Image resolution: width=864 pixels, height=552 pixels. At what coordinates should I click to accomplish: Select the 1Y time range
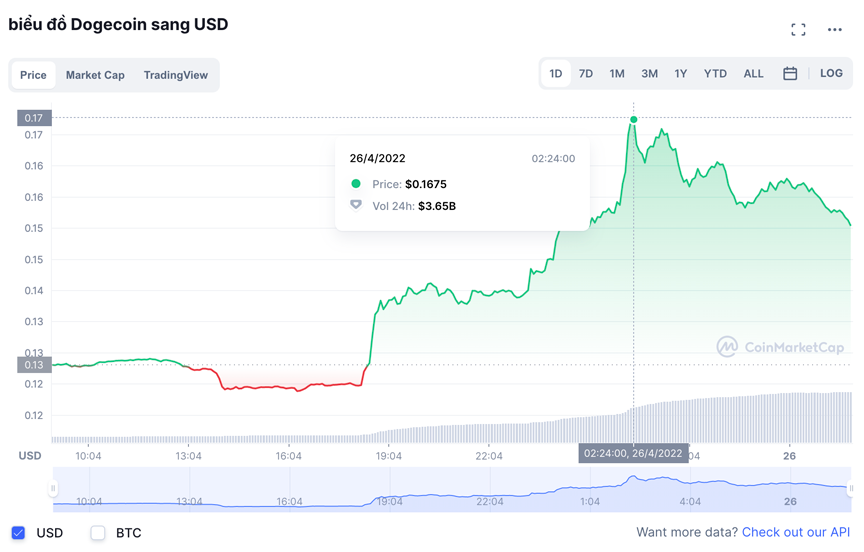coord(681,73)
